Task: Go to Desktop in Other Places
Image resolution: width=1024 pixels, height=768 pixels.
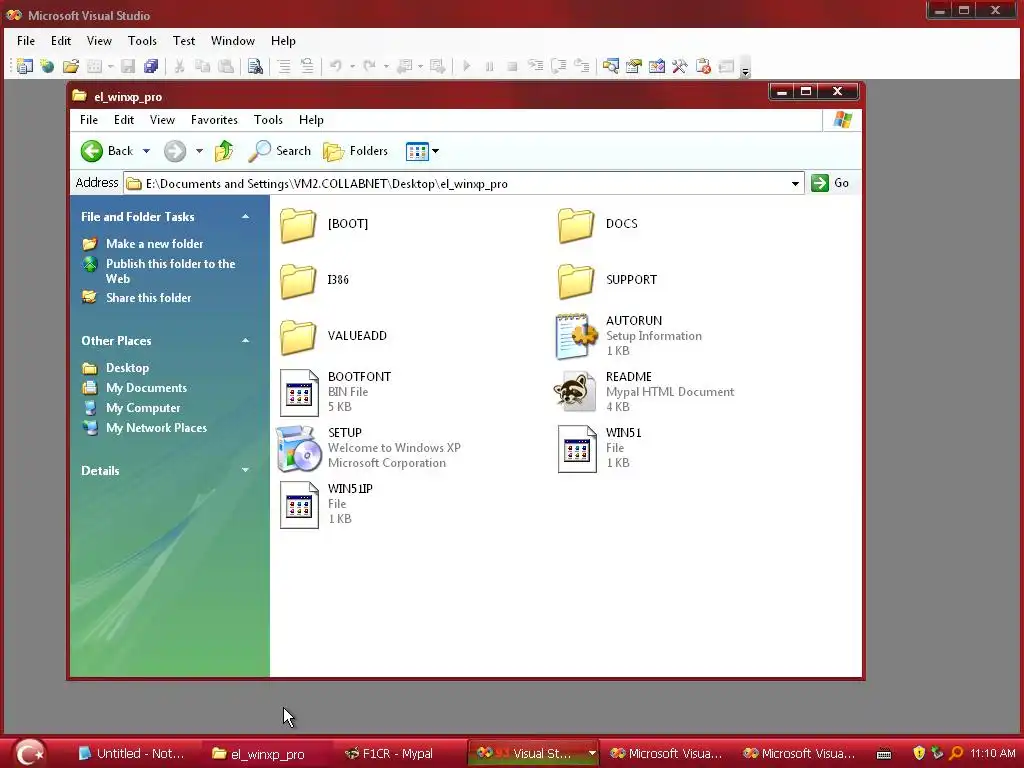Action: coord(127,368)
